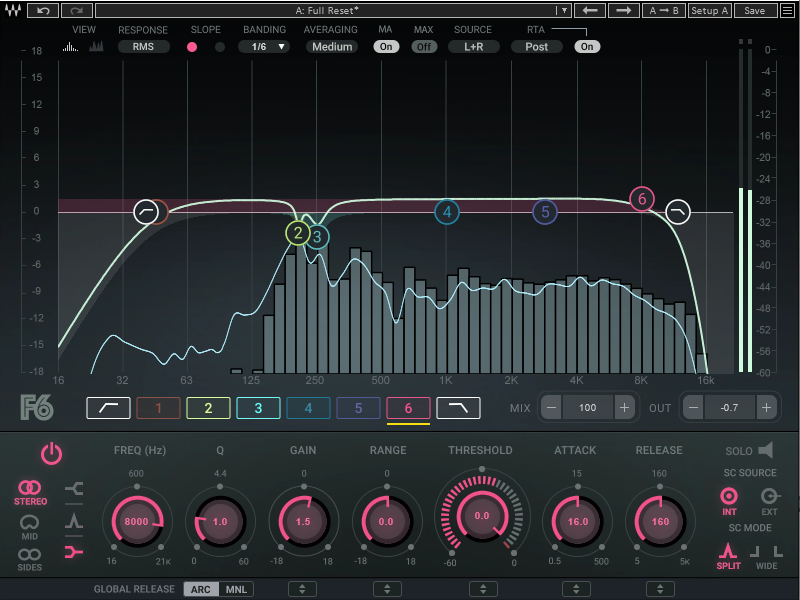
Task: Select band 5 tab
Action: pyautogui.click(x=358, y=408)
